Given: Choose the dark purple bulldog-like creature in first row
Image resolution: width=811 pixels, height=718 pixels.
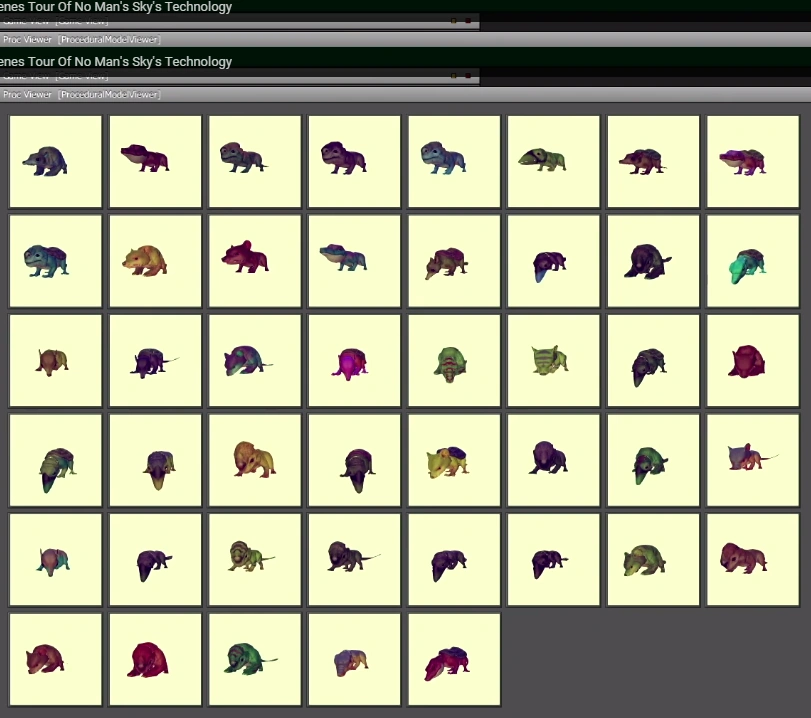Looking at the screenshot, I should click(354, 161).
